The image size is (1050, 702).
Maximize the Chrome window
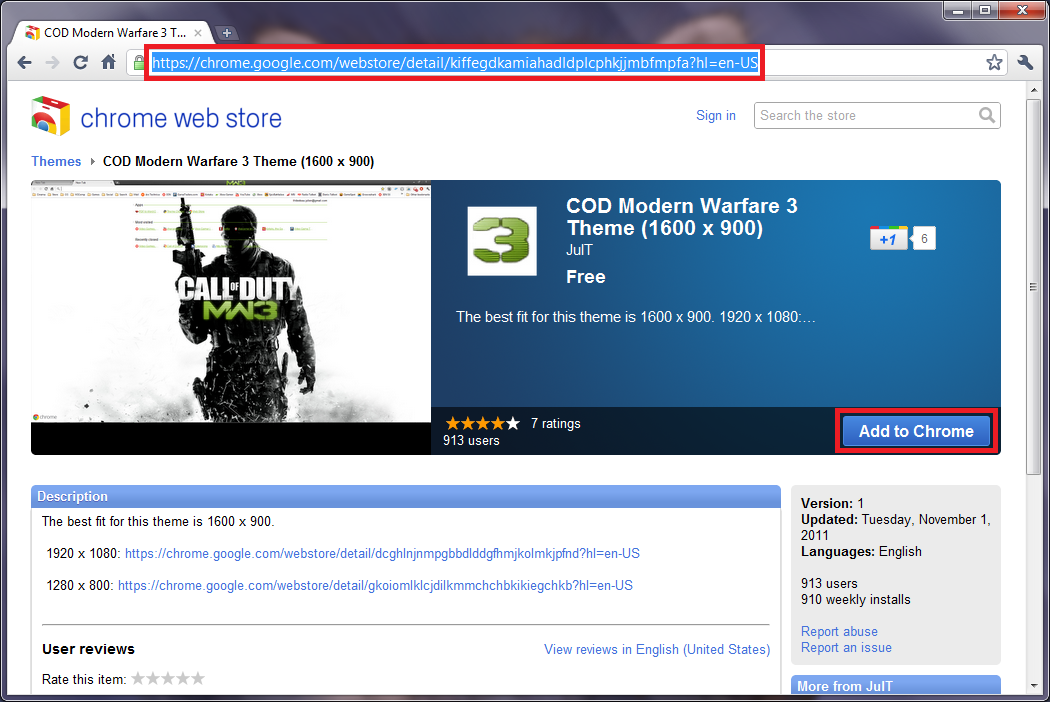point(985,10)
